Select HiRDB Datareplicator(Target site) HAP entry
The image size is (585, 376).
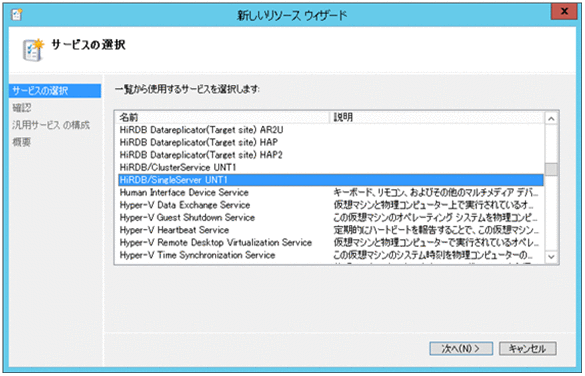pos(331,142)
